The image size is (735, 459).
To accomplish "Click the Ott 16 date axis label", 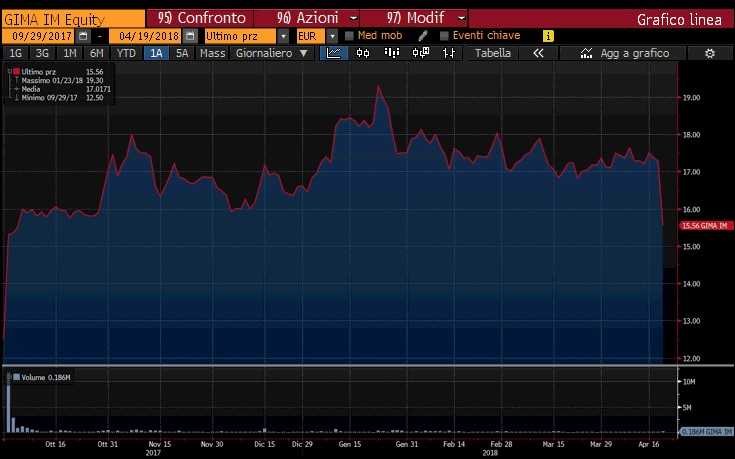I will click(x=55, y=444).
